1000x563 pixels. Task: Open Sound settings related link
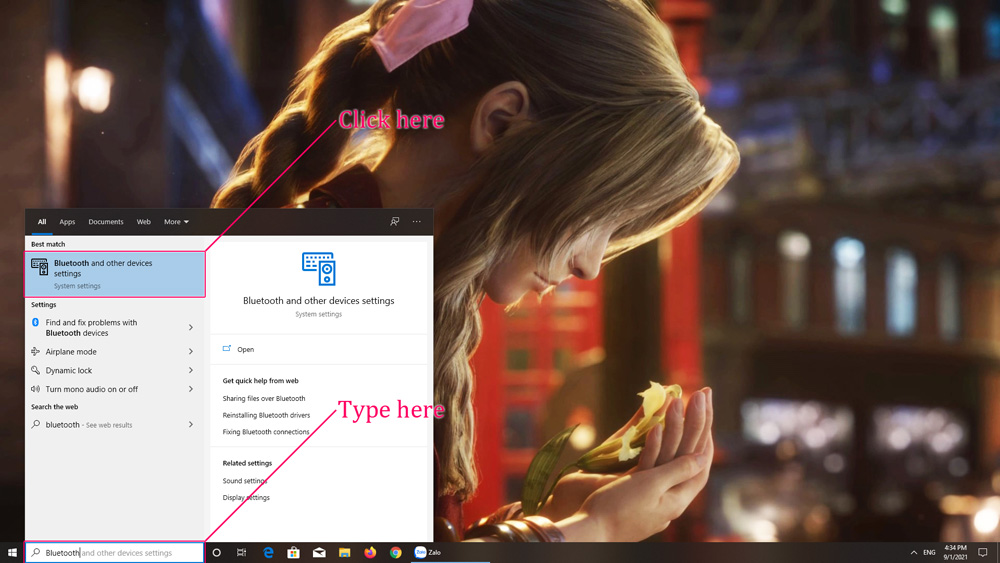click(244, 481)
